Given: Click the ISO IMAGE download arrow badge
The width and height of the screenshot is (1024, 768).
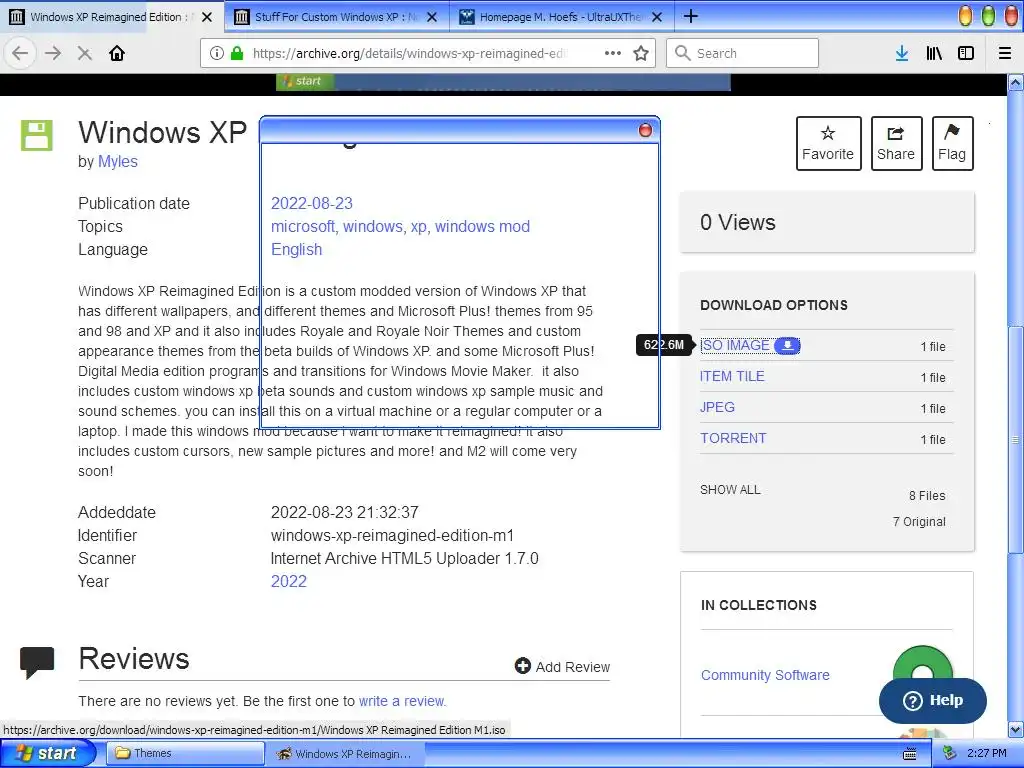Looking at the screenshot, I should click(x=788, y=345).
